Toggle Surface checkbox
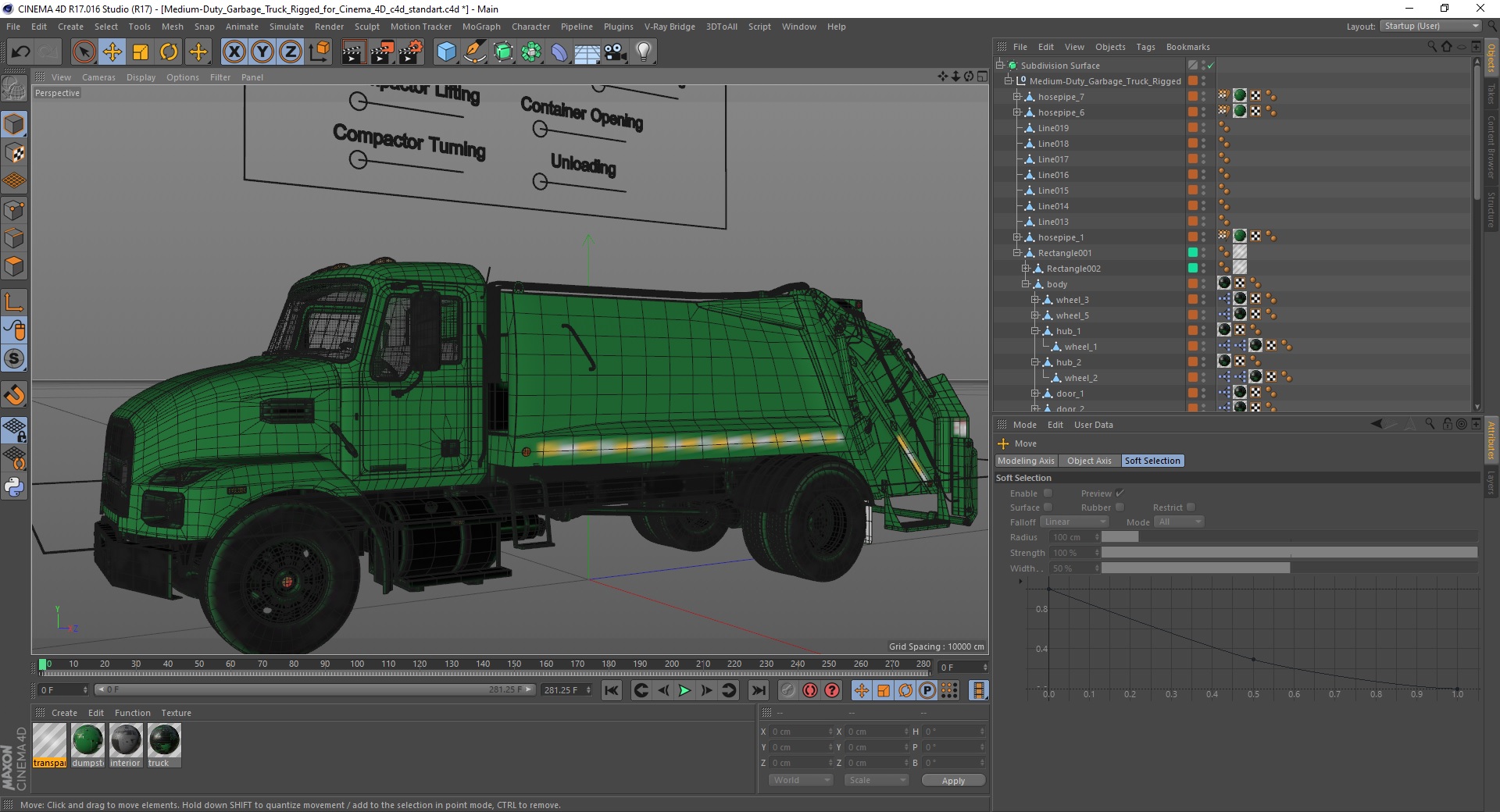 [1048, 507]
